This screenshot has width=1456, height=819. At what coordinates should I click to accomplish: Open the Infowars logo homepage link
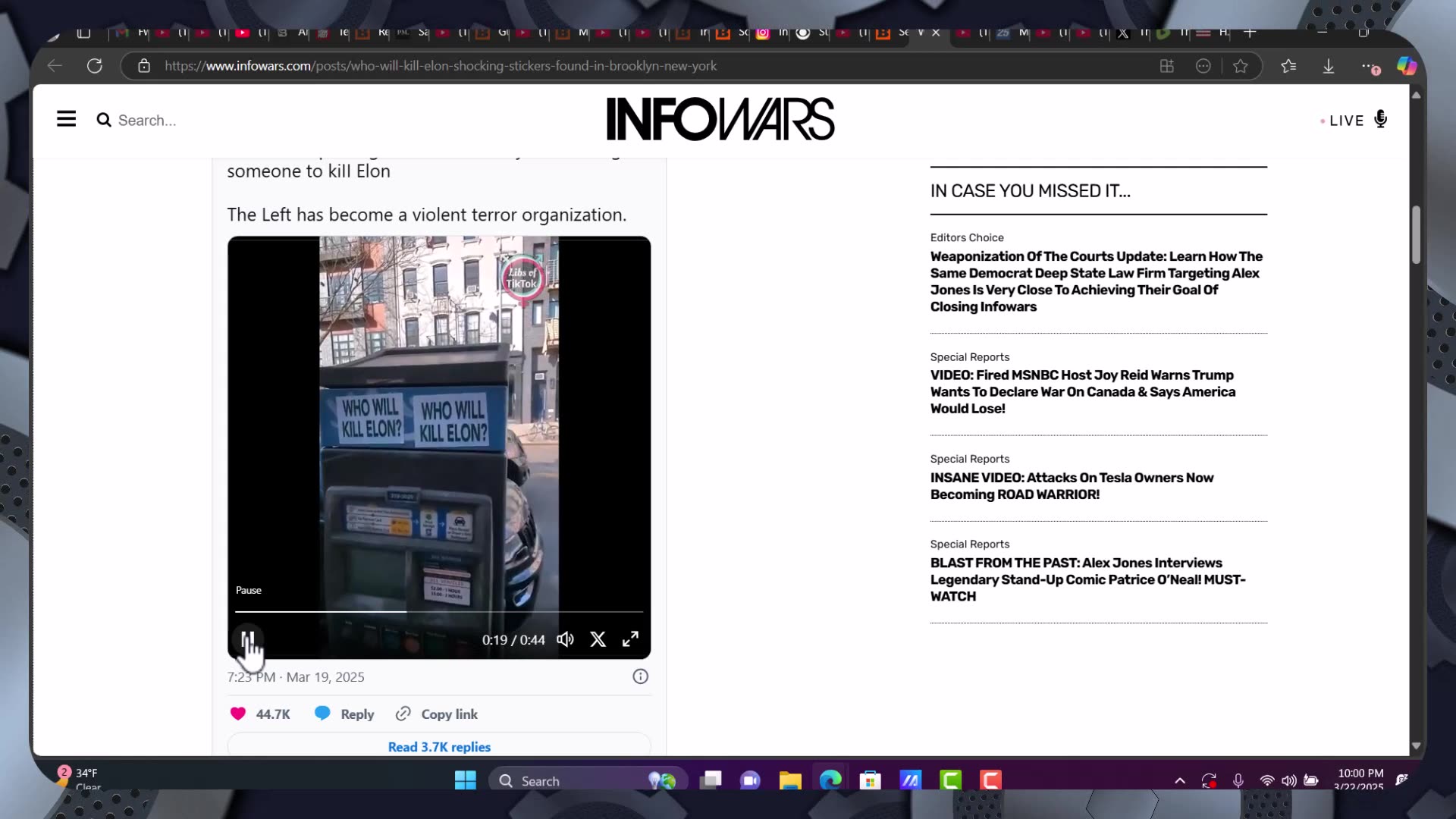[720, 119]
